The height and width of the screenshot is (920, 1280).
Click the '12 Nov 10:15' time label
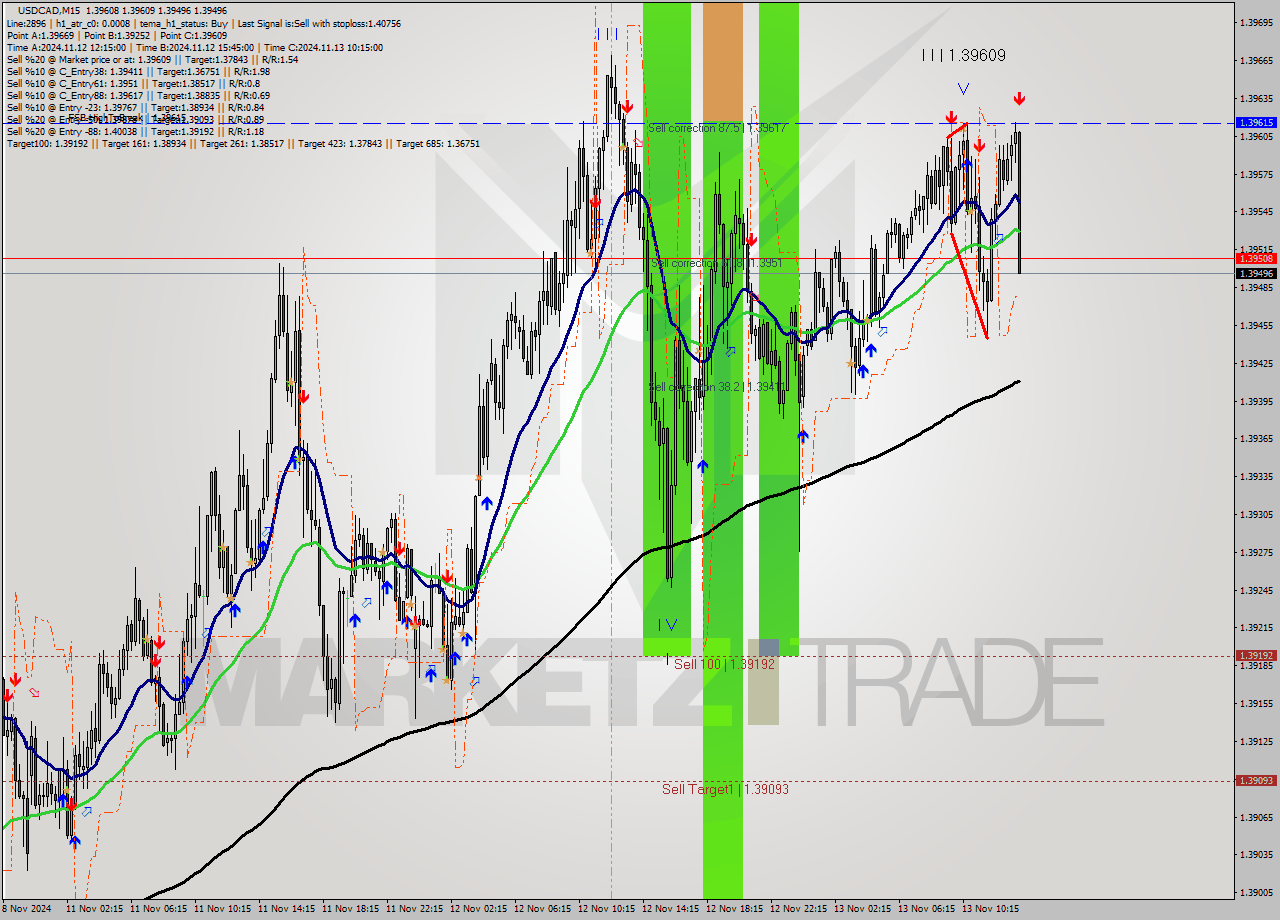click(x=607, y=909)
